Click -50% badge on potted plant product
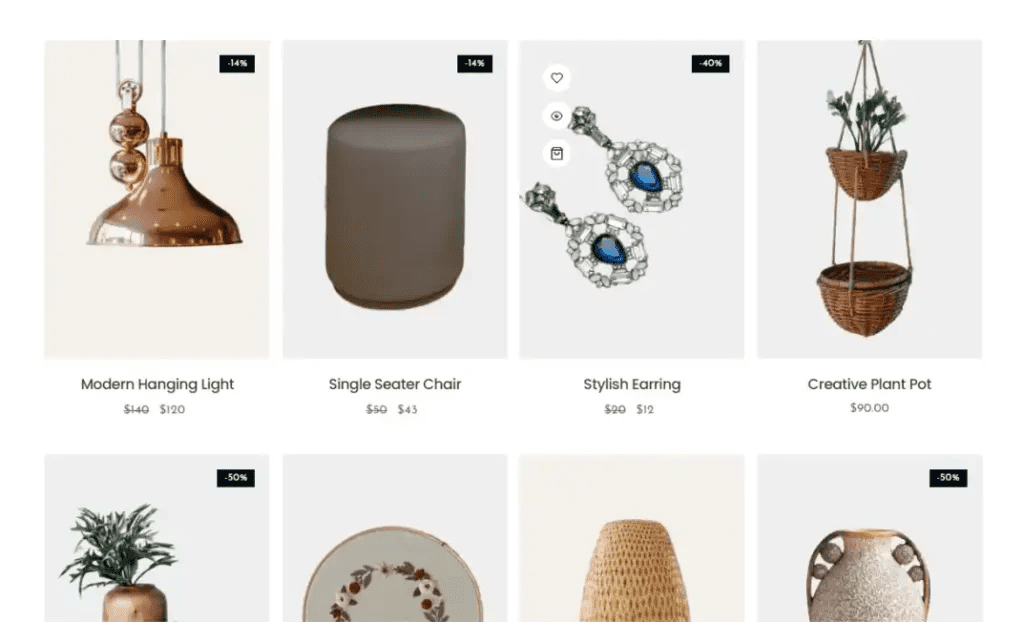Screen dimensions: 1024x622 [236, 478]
